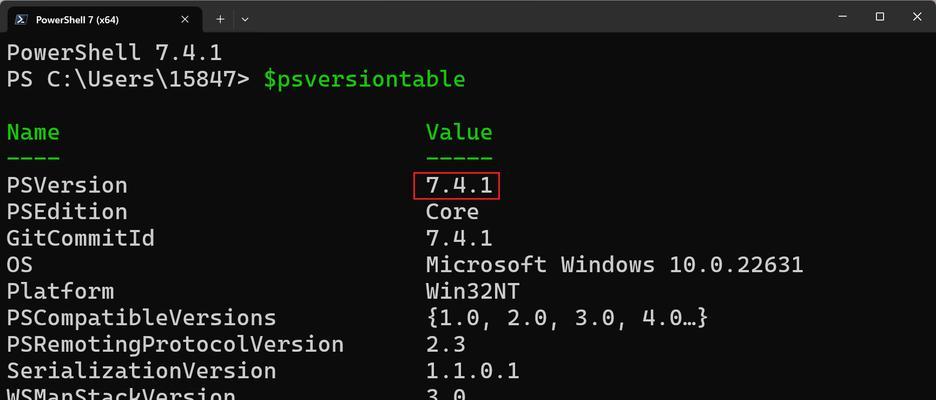936x400 pixels.
Task: Click the SerializationVersion value 1.1.0.1
Action: [x=473, y=371]
